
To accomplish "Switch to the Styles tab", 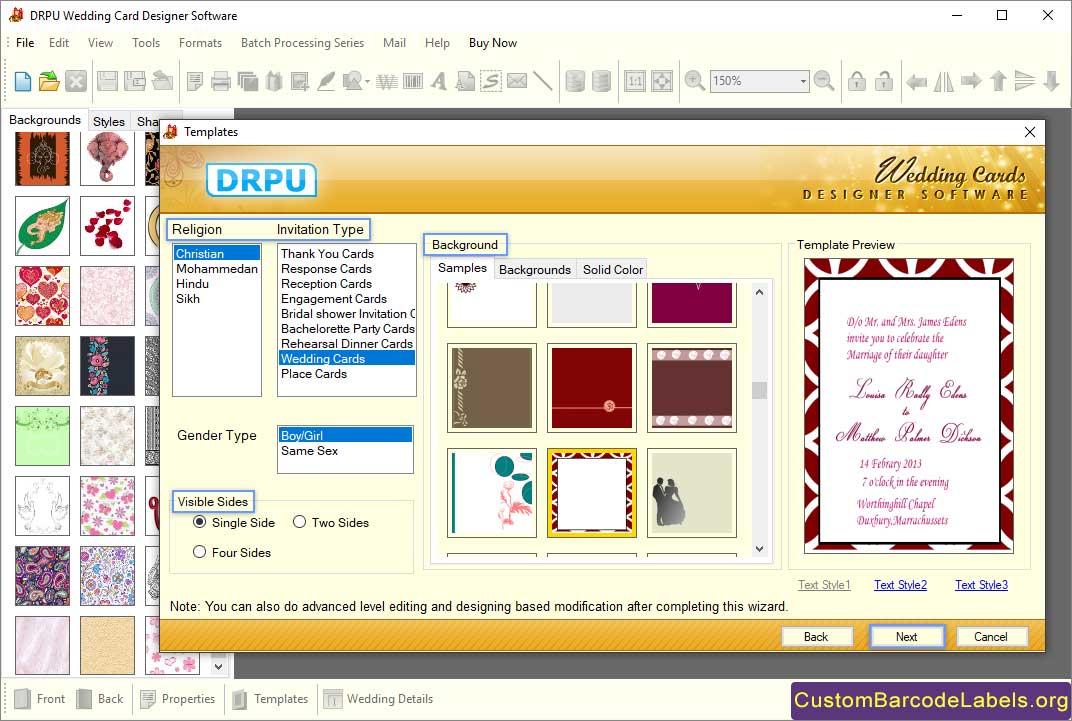I will (x=109, y=121).
